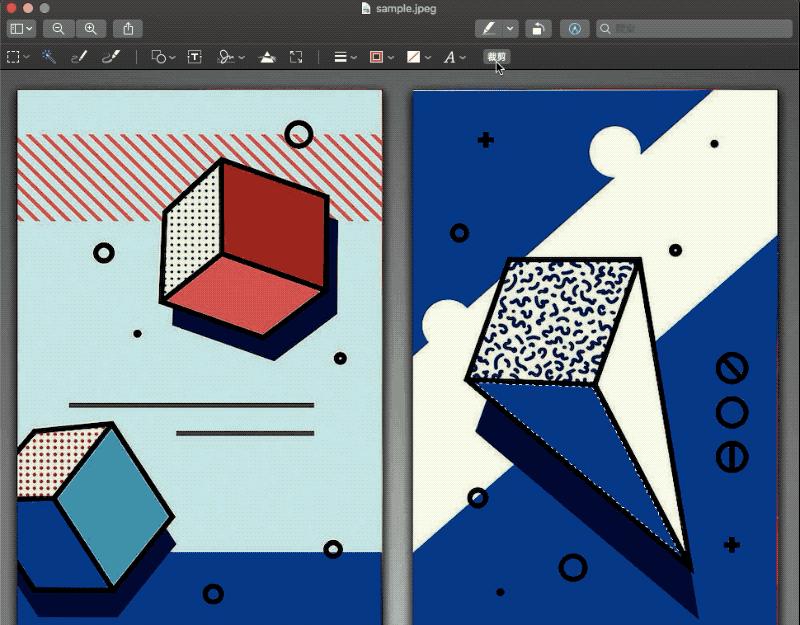
Task: Open the line Shape Style dropdown
Action: tap(345, 57)
